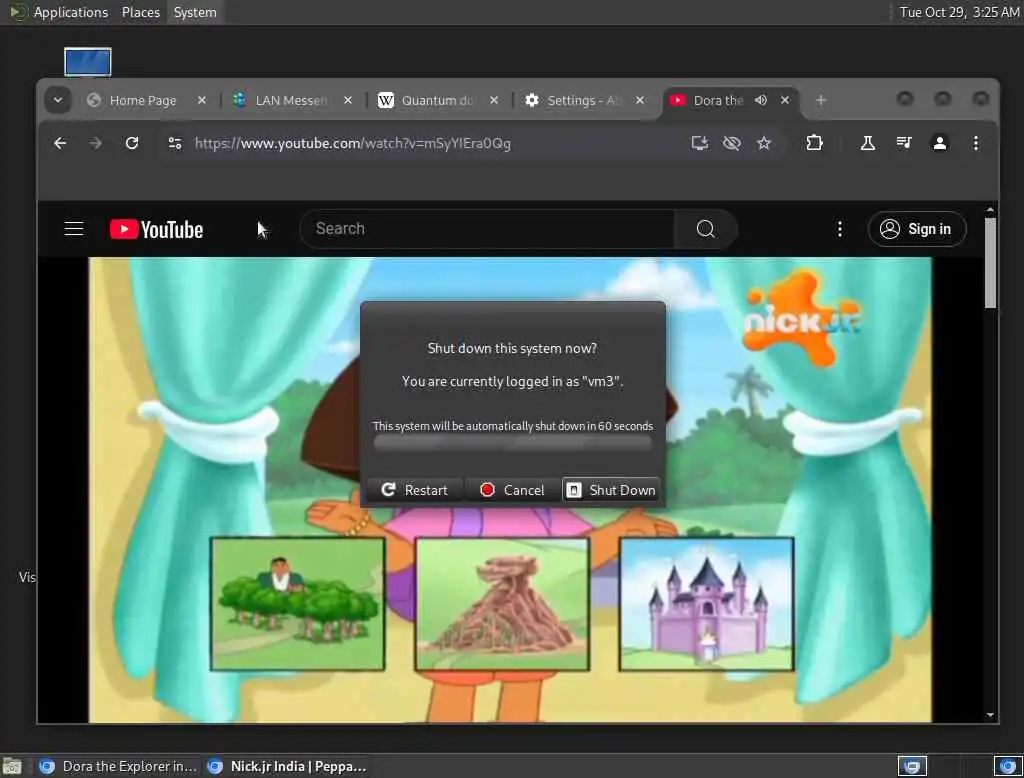Open Nick.jr India taskbar window
The height and width of the screenshot is (778, 1024).
pyautogui.click(x=287, y=766)
